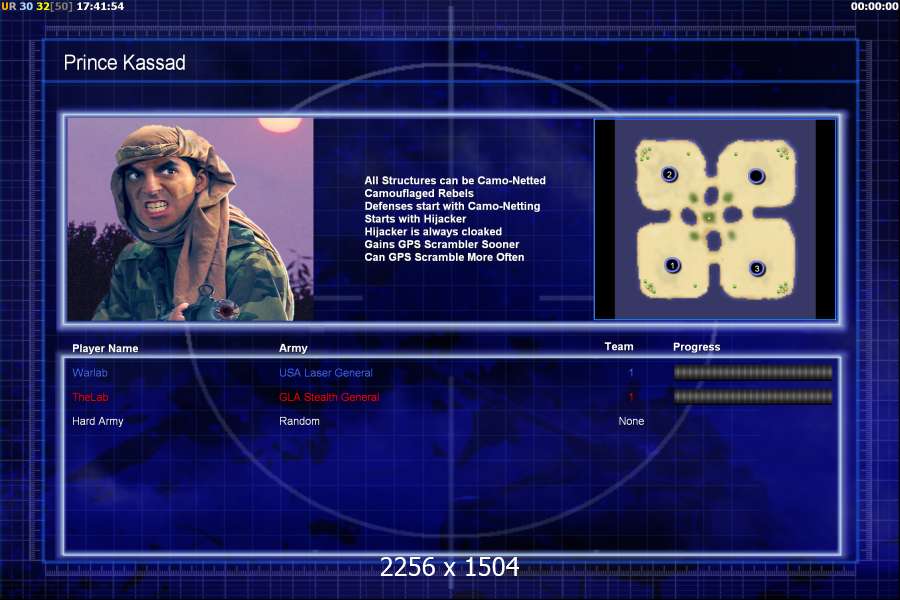Click start position 1 on the minimap
Viewport: 900px width, 600px height.
coord(673,265)
